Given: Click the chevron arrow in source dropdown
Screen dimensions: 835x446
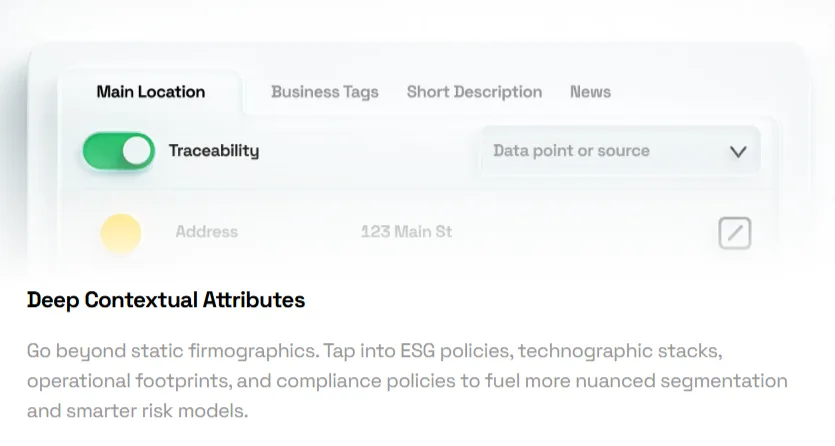Looking at the screenshot, I should pos(738,152).
